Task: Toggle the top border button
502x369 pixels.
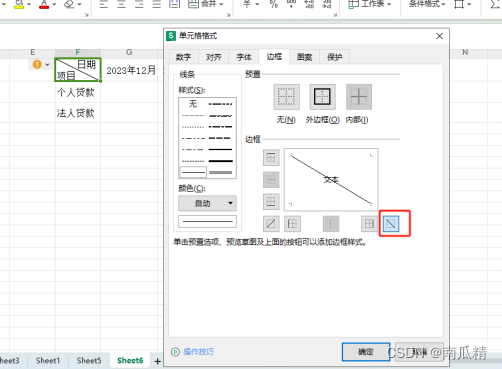Action: 271,157
